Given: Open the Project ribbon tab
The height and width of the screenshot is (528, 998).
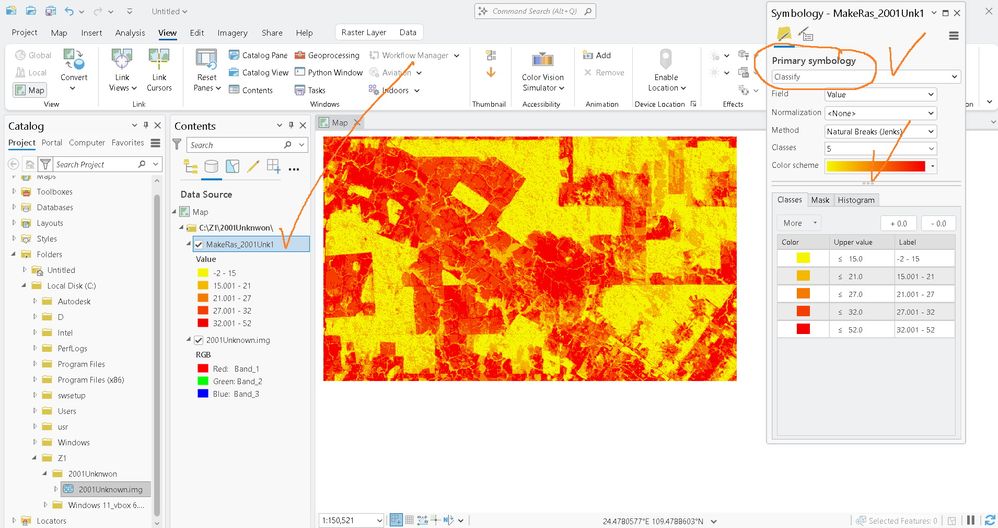Looking at the screenshot, I should (24, 32).
